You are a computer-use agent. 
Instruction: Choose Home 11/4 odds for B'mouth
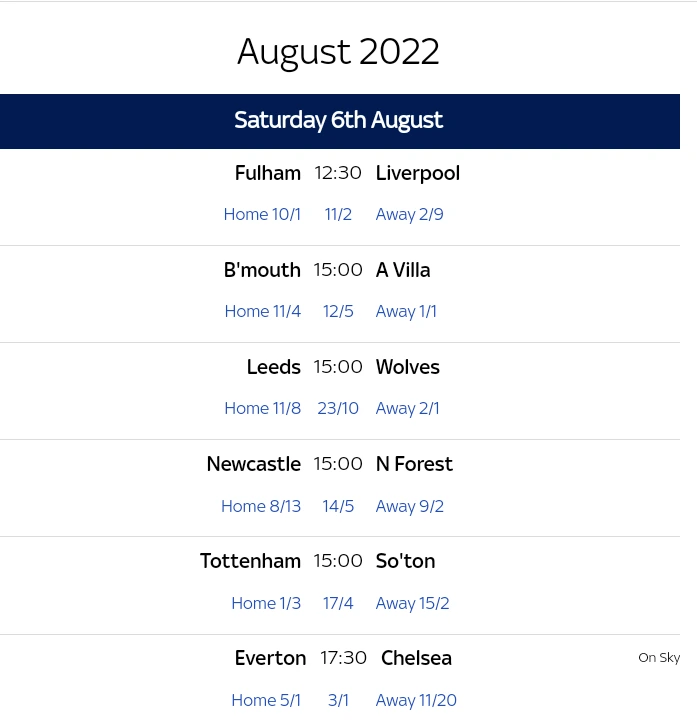[x=262, y=311]
